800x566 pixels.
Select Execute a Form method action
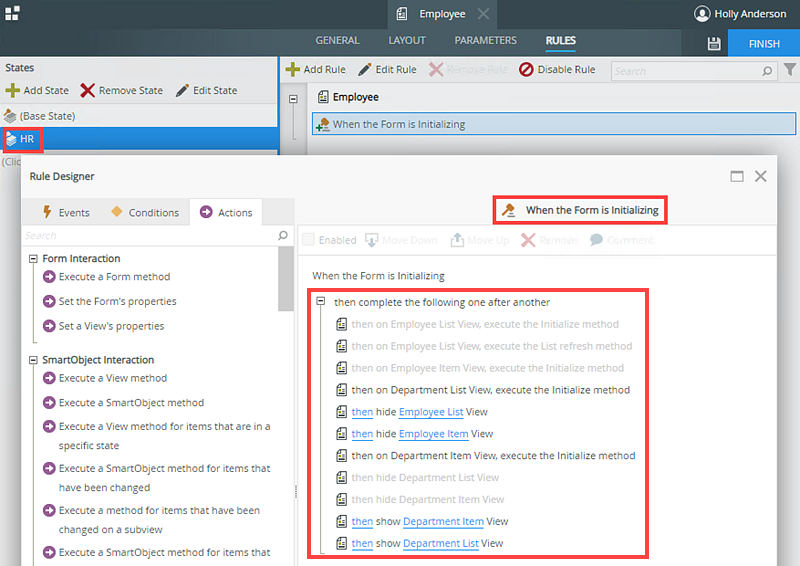coord(114,277)
